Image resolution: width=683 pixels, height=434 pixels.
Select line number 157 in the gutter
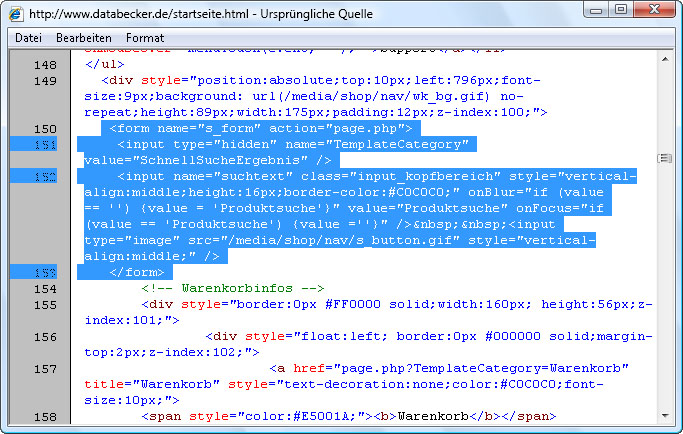[44, 369]
